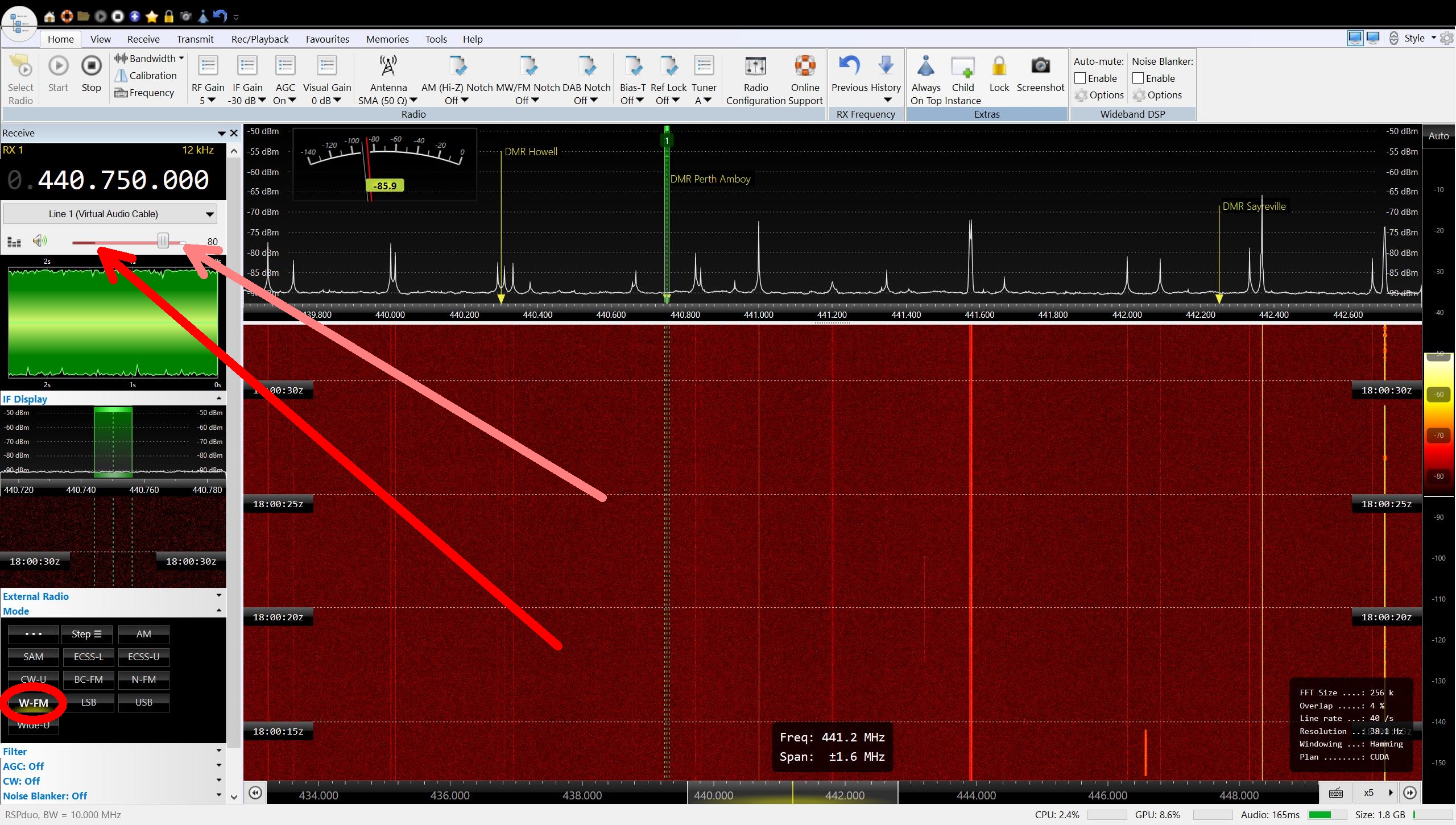Enable the Noise Blanker checkbox
Image resolution: width=1456 pixels, height=825 pixels.
point(1138,78)
